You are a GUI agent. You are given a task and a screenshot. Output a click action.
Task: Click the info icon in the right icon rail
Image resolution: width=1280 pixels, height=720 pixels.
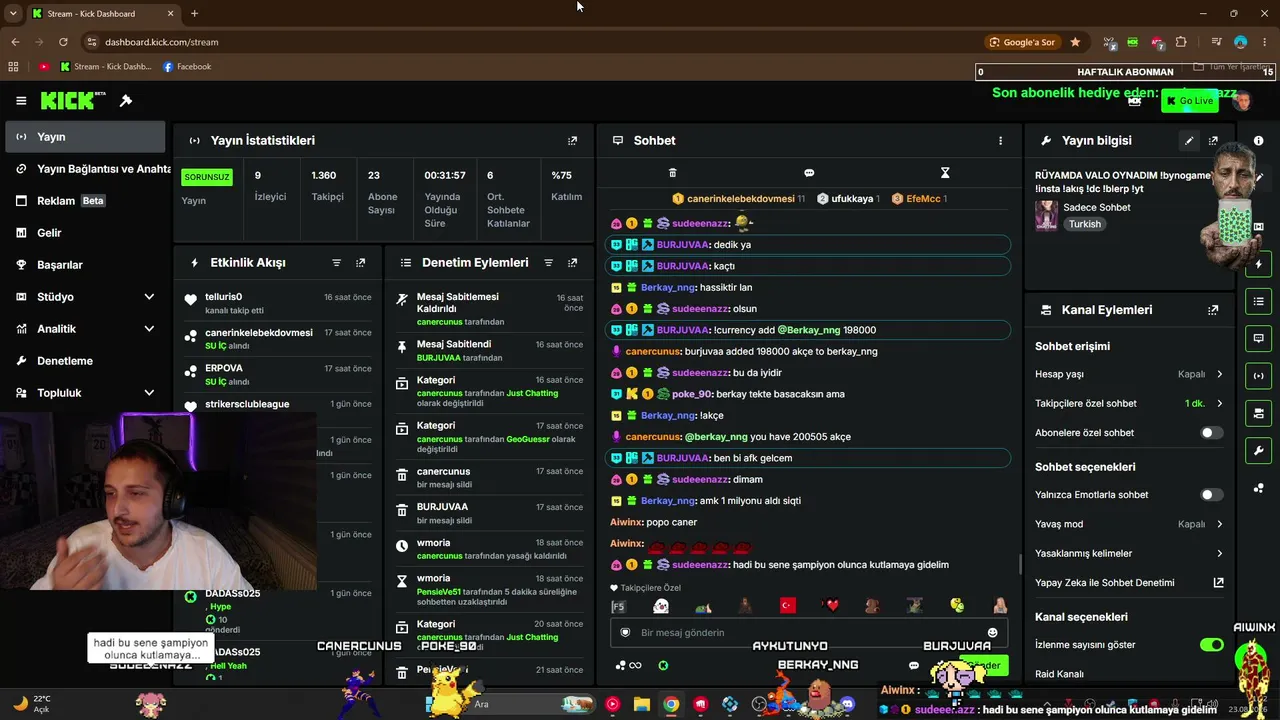coord(1258,141)
